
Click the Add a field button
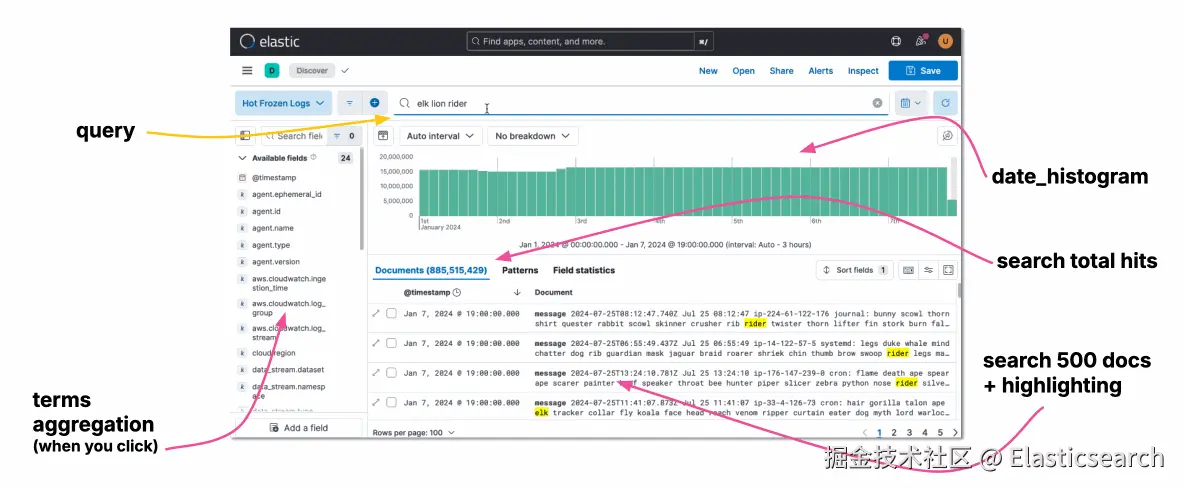[298, 428]
